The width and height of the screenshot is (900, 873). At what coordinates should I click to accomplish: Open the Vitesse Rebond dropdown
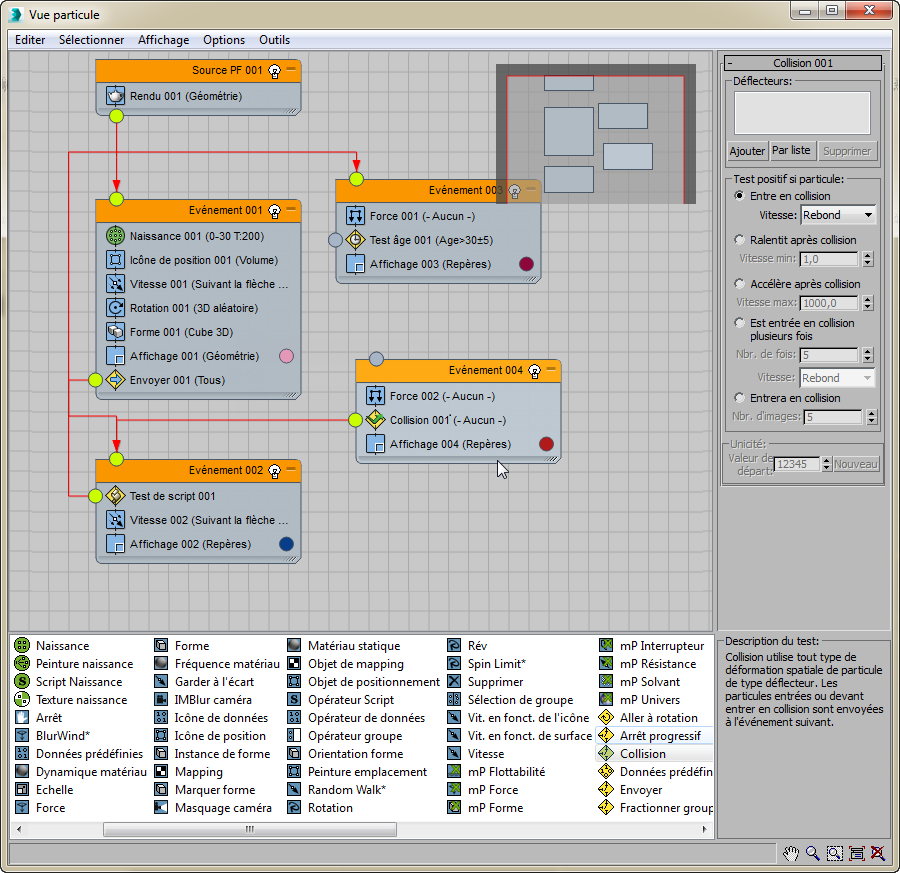pos(838,215)
